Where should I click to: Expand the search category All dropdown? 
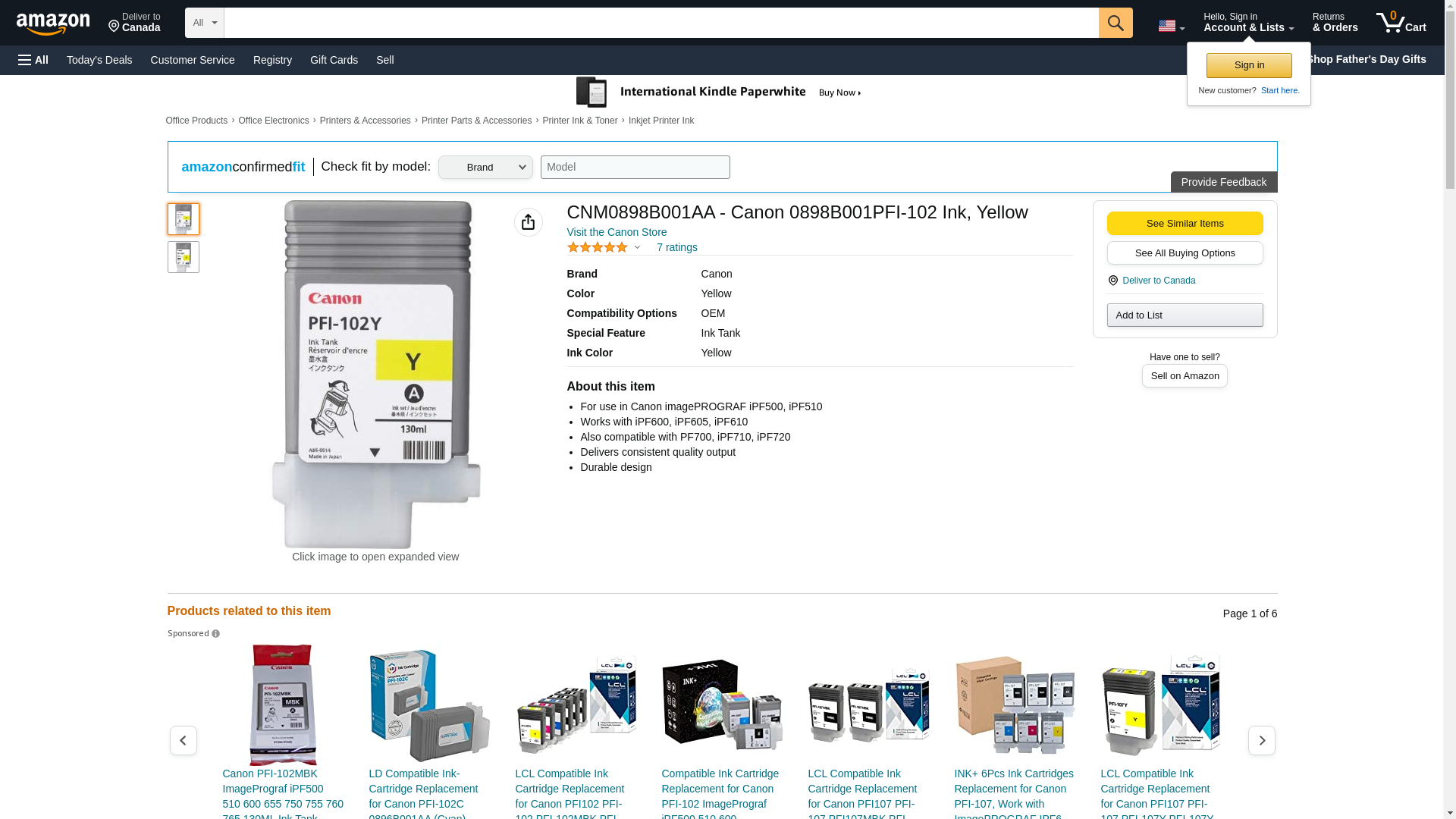[x=204, y=23]
